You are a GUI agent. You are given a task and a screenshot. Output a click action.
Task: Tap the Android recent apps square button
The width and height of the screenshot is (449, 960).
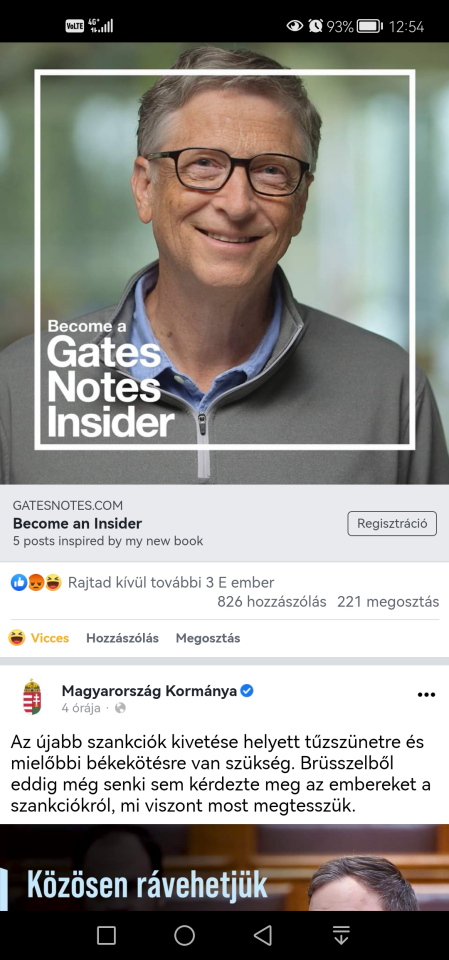pos(107,935)
